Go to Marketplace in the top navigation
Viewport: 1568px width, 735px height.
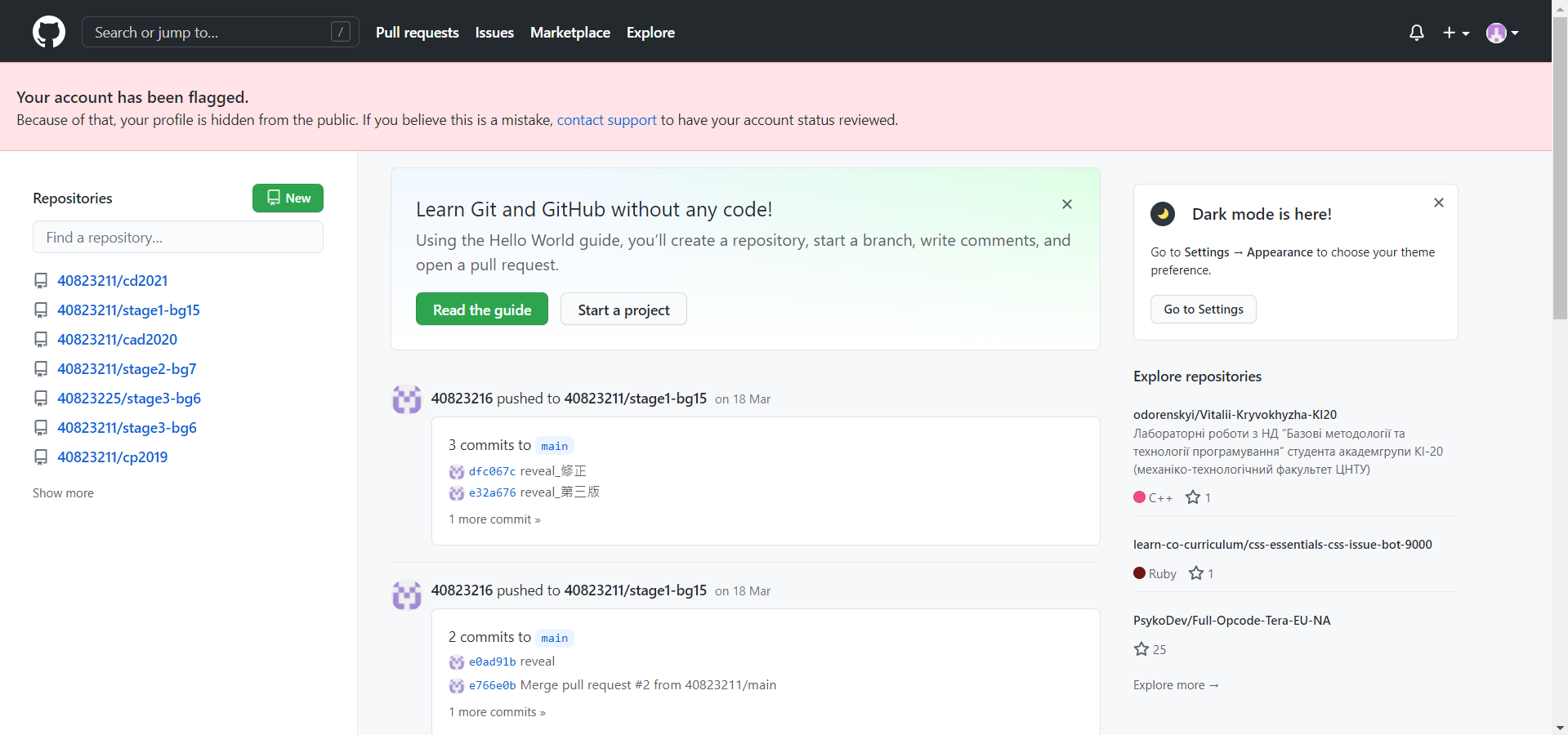[570, 33]
